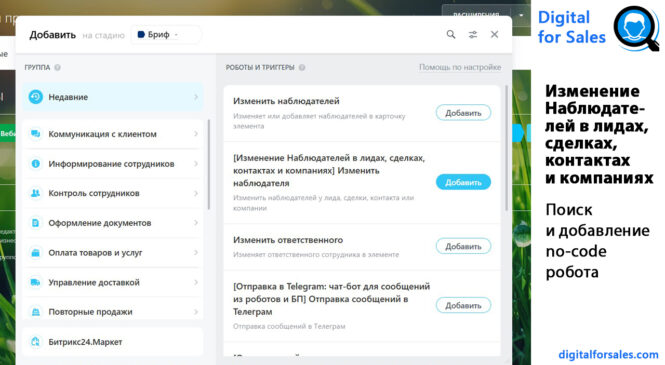Image resolution: width=665 pixels, height=365 pixels.
Task: Add the Отправка сообщений в Телеграм robot
Action: click(x=463, y=306)
